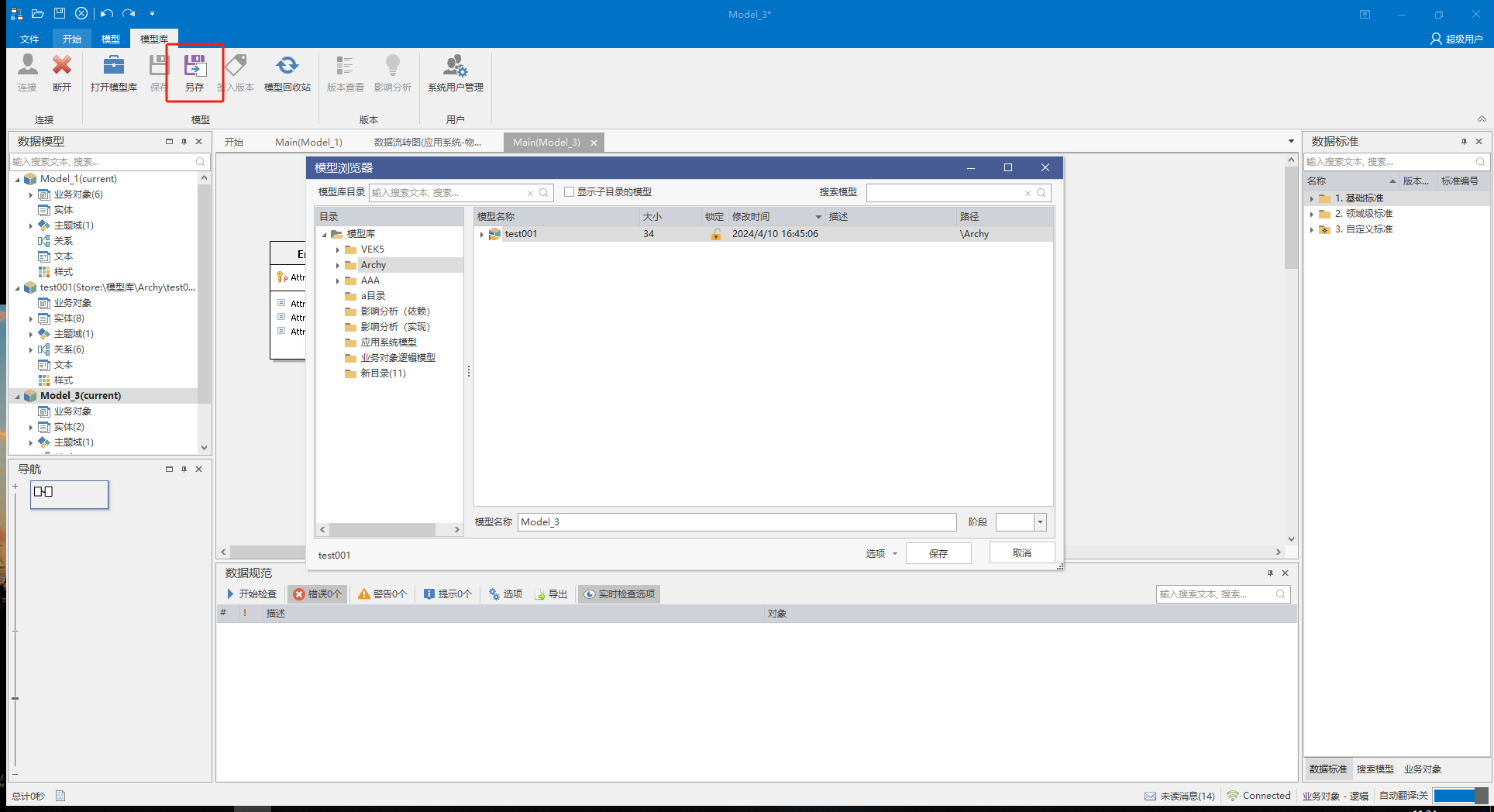
Task: Click 开始检查 play icon
Action: tap(230, 594)
